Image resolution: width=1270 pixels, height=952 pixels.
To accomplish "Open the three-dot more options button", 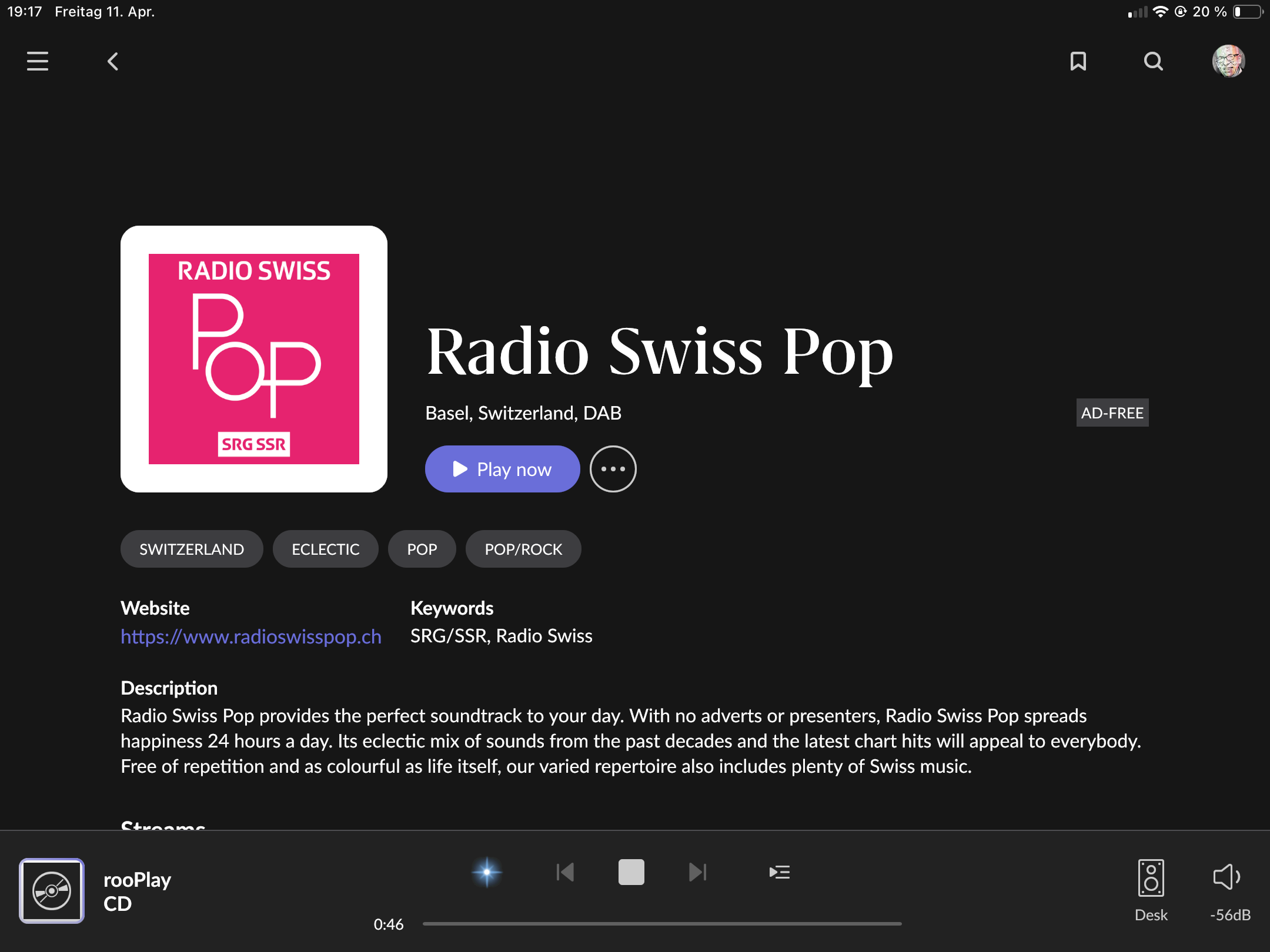I will (x=613, y=469).
